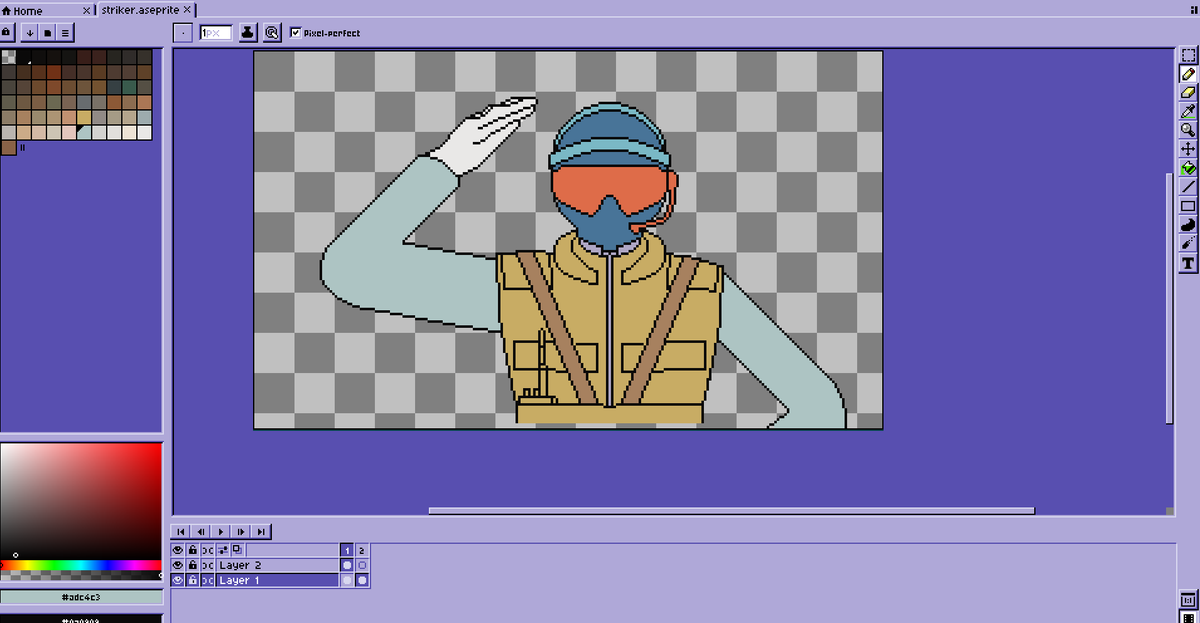
Task: Select the Eyedropper tool
Action: pos(1188,111)
